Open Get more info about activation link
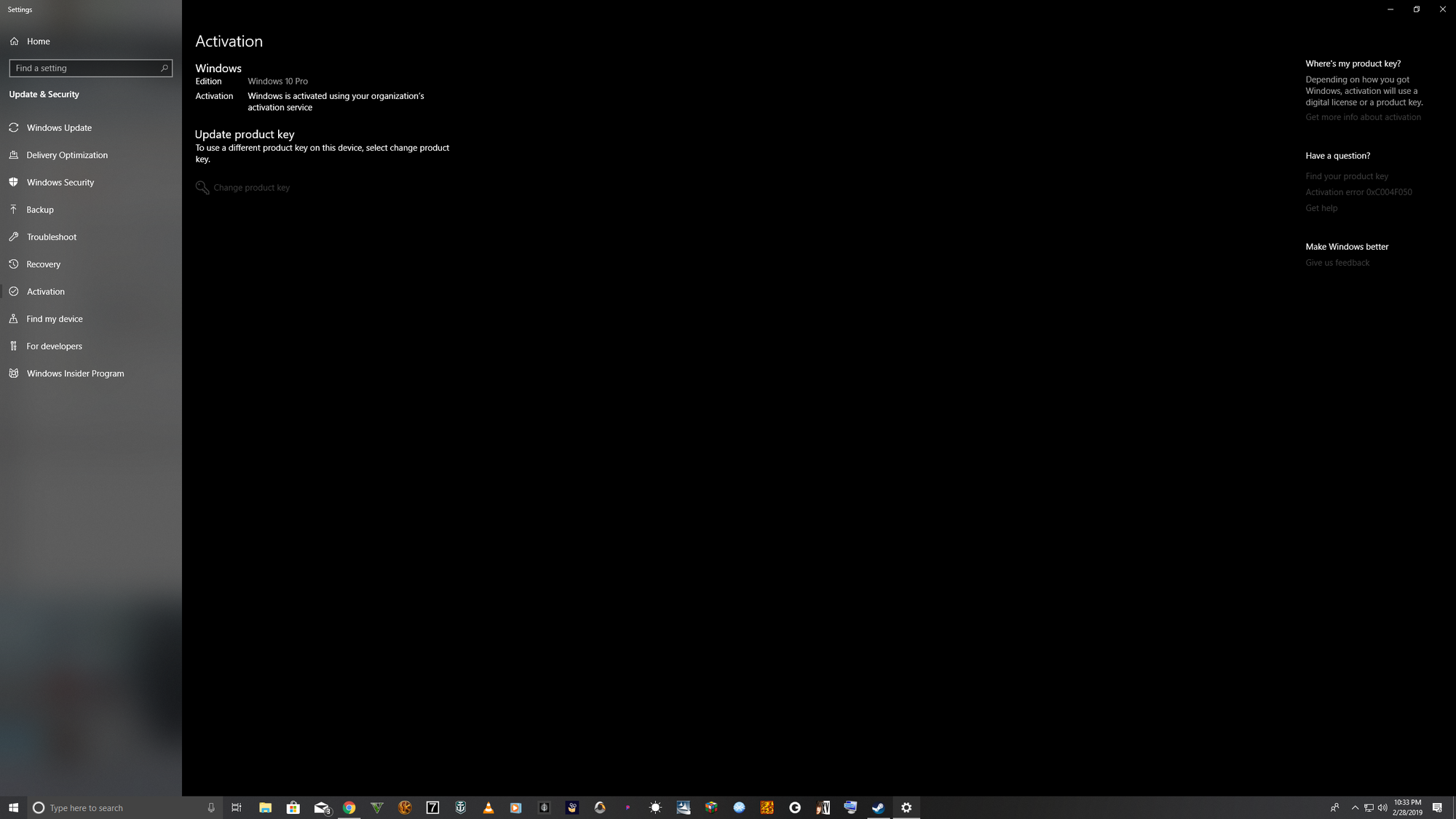The height and width of the screenshot is (819, 1456). pyautogui.click(x=1363, y=117)
